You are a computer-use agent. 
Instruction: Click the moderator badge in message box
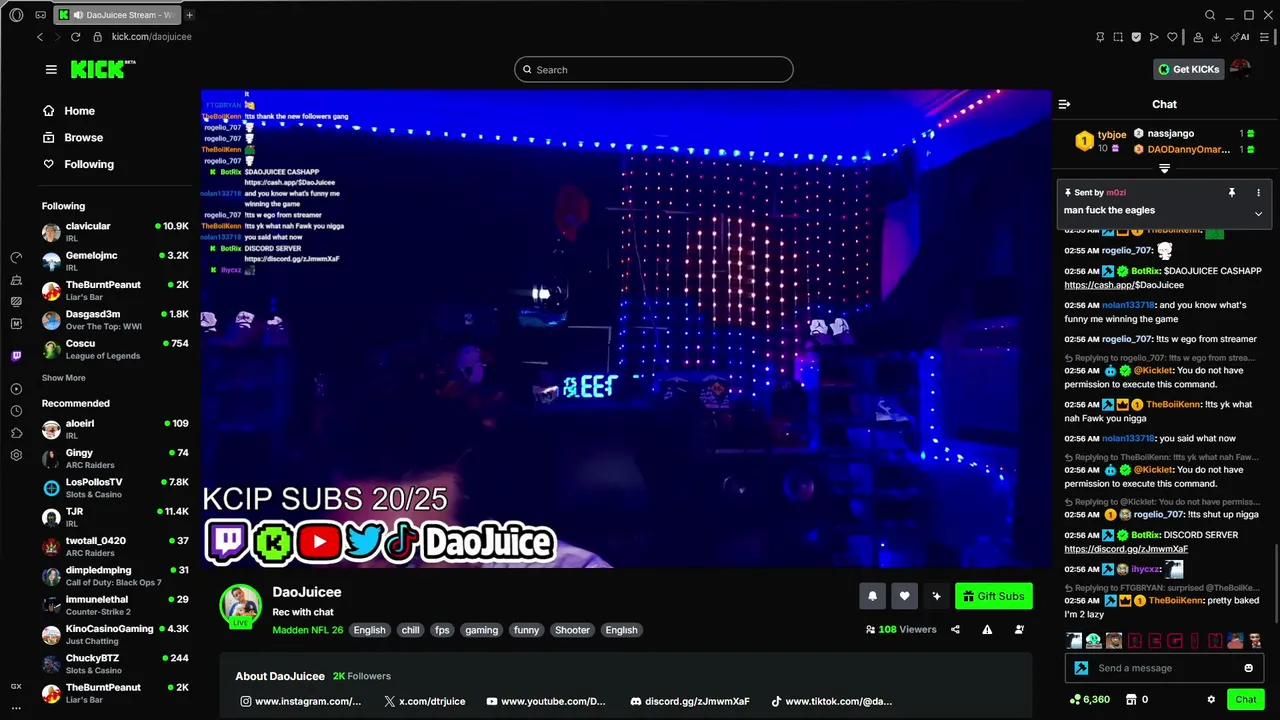pos(1081,668)
